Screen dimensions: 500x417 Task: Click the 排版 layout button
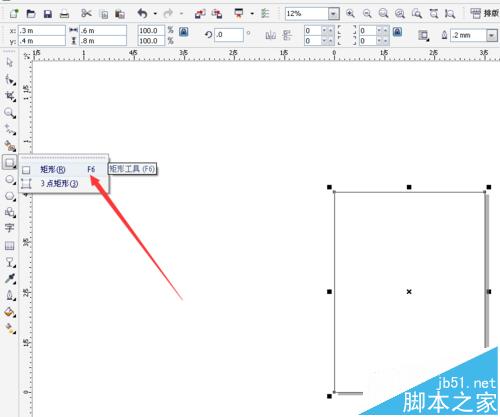point(485,14)
